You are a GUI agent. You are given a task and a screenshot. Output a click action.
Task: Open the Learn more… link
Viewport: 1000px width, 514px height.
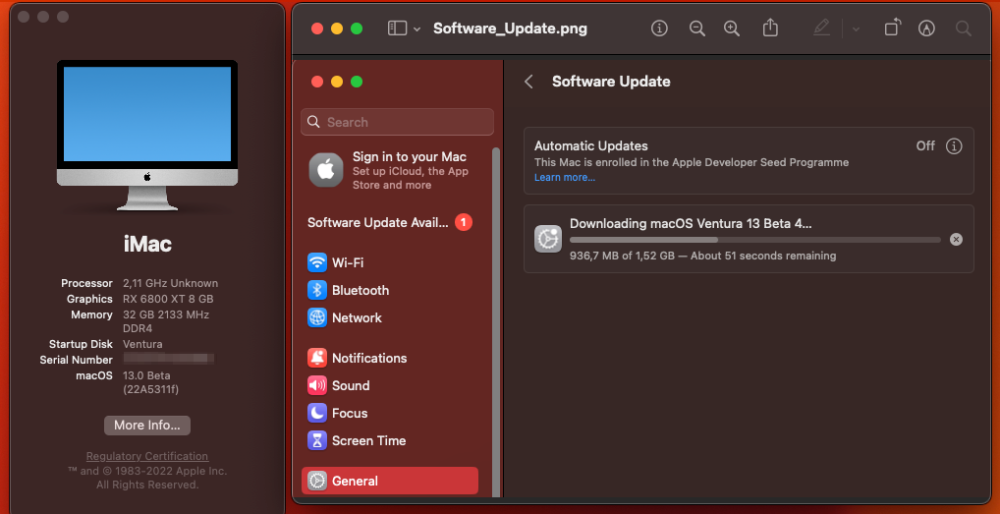[x=564, y=177]
